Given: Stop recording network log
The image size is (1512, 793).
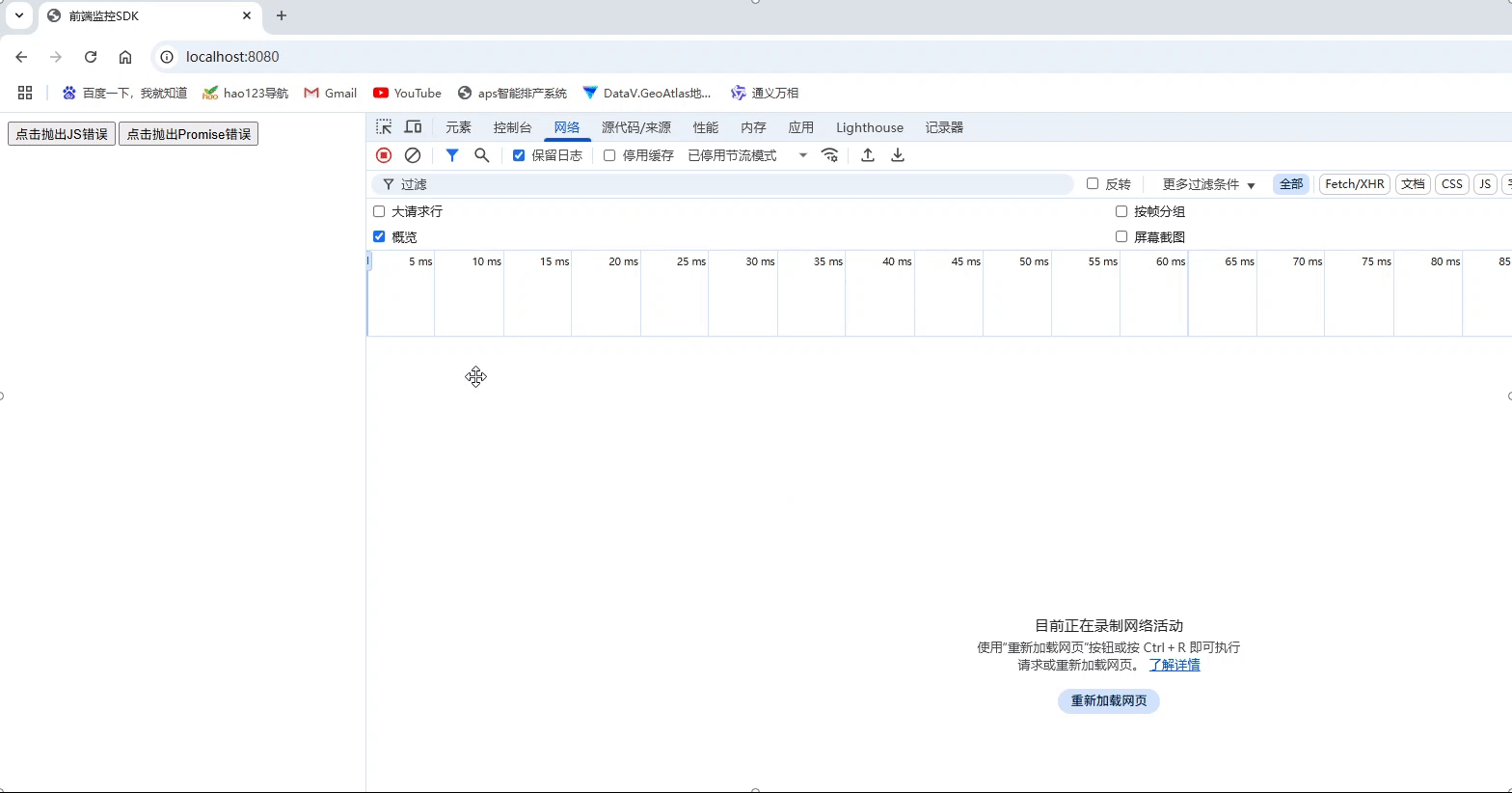Looking at the screenshot, I should coord(384,155).
